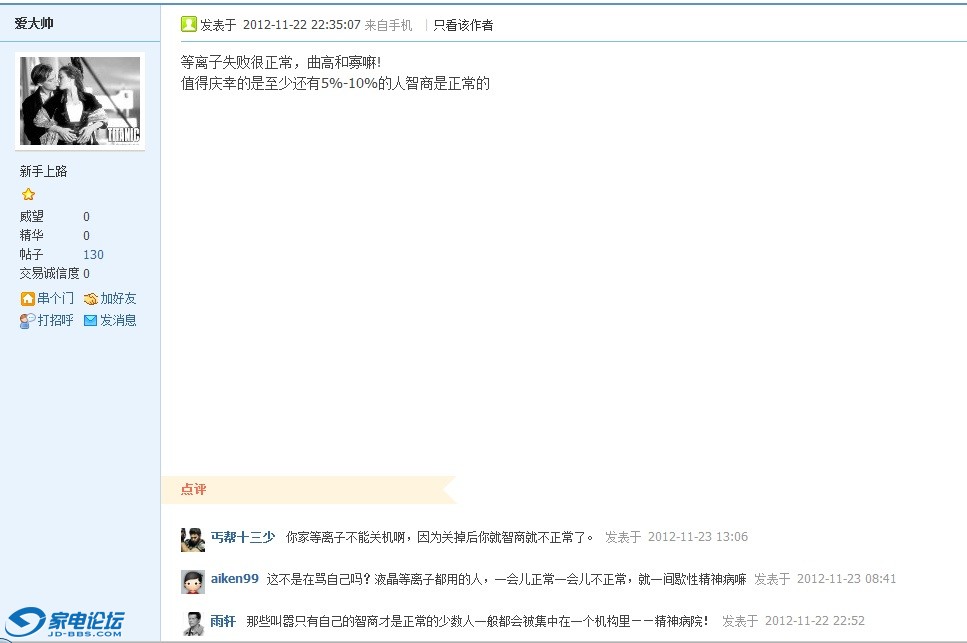Click the 打招呼 greeting icon

click(28, 321)
